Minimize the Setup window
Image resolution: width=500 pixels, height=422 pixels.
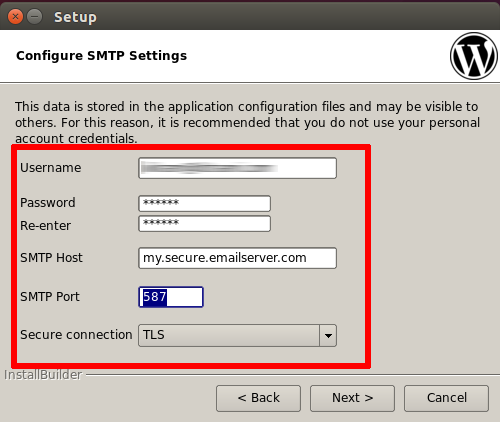click(34, 16)
